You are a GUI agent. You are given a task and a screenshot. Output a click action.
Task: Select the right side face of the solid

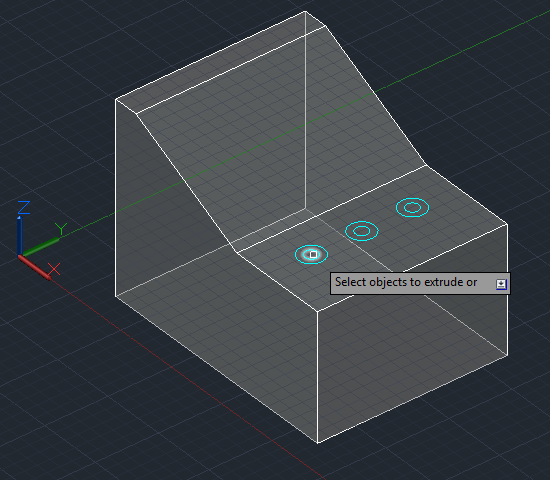click(x=412, y=333)
